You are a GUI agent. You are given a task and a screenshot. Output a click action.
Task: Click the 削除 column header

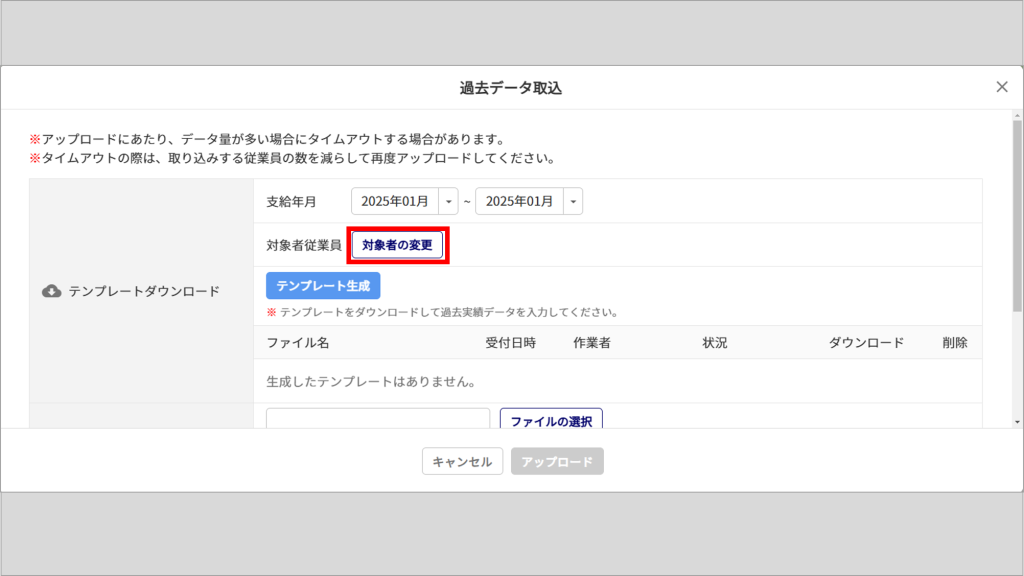pos(955,343)
